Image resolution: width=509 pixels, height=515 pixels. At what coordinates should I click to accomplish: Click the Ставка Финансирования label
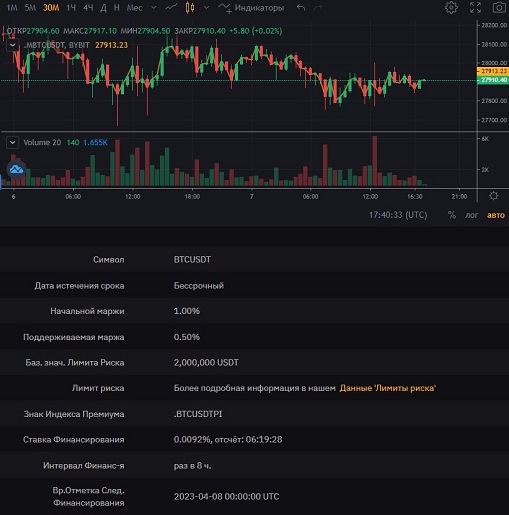[74, 440]
